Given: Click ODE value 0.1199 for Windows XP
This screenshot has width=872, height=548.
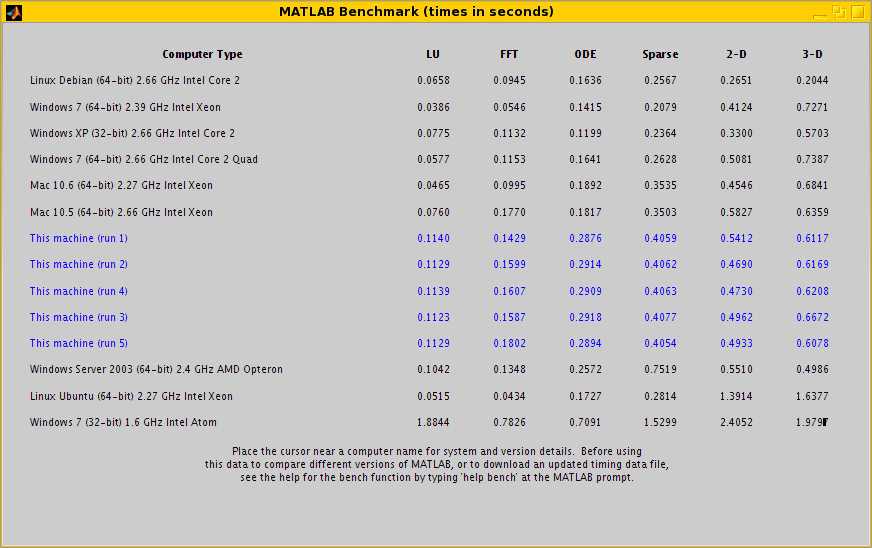Looking at the screenshot, I should pyautogui.click(x=585, y=133).
